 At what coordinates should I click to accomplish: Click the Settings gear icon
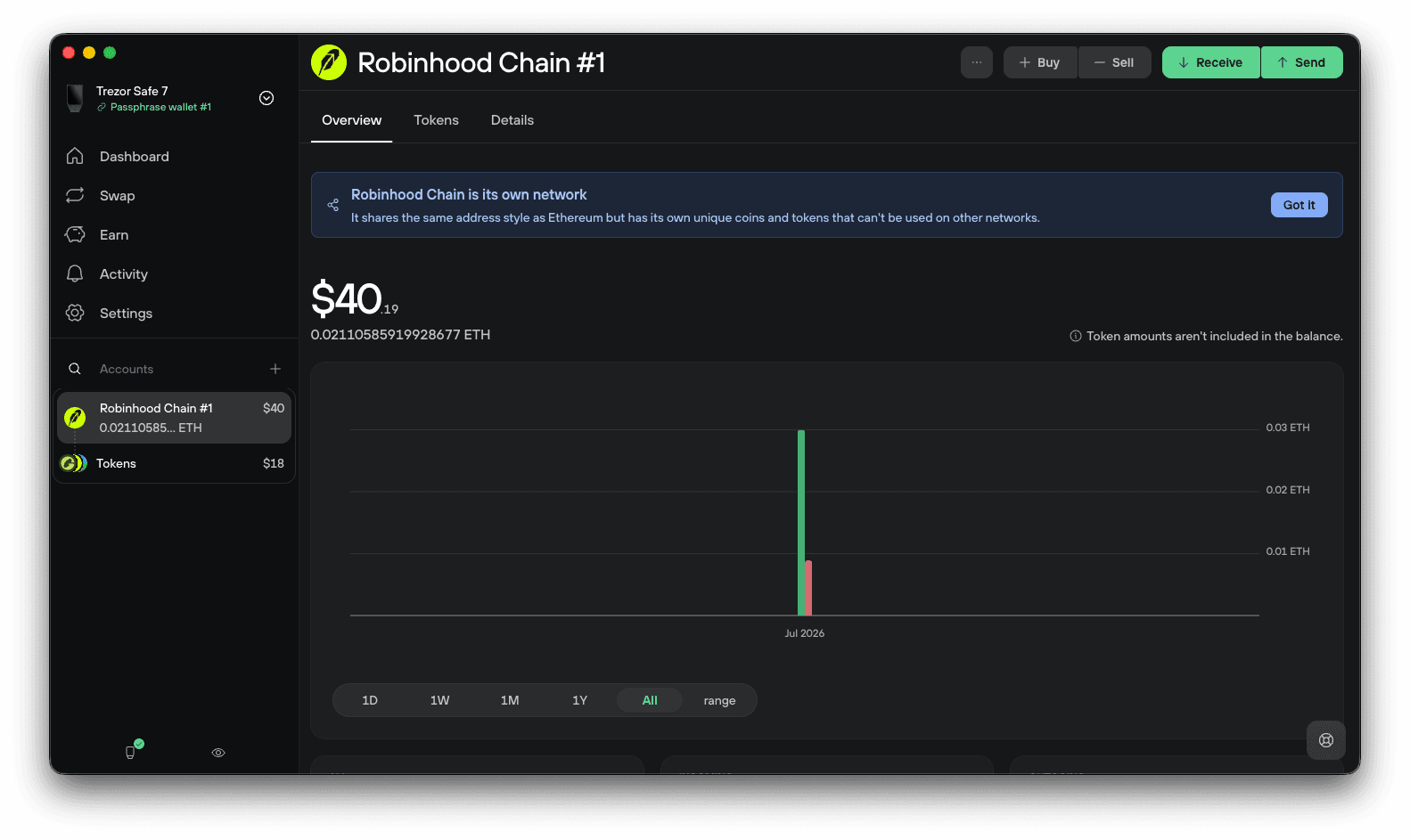[75, 313]
